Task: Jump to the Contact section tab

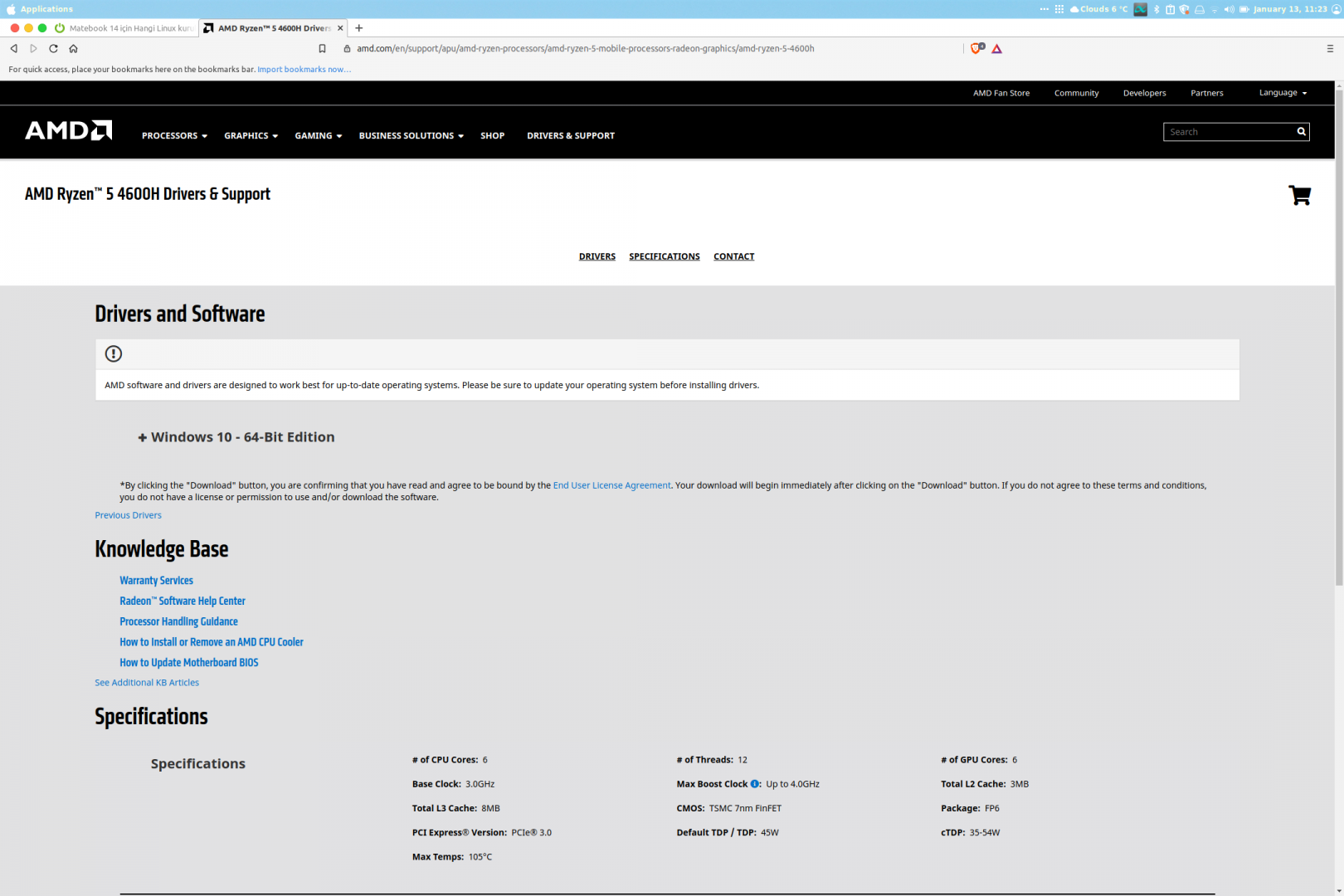Action: pos(734,257)
